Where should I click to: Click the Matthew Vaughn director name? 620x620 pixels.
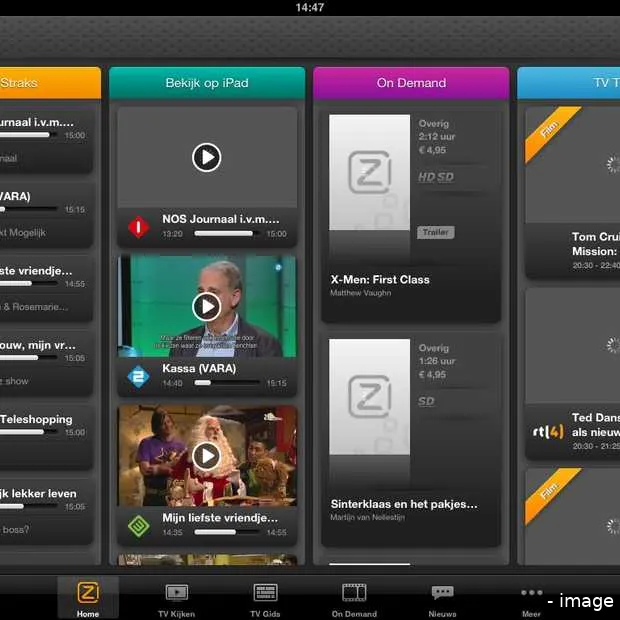tap(361, 293)
